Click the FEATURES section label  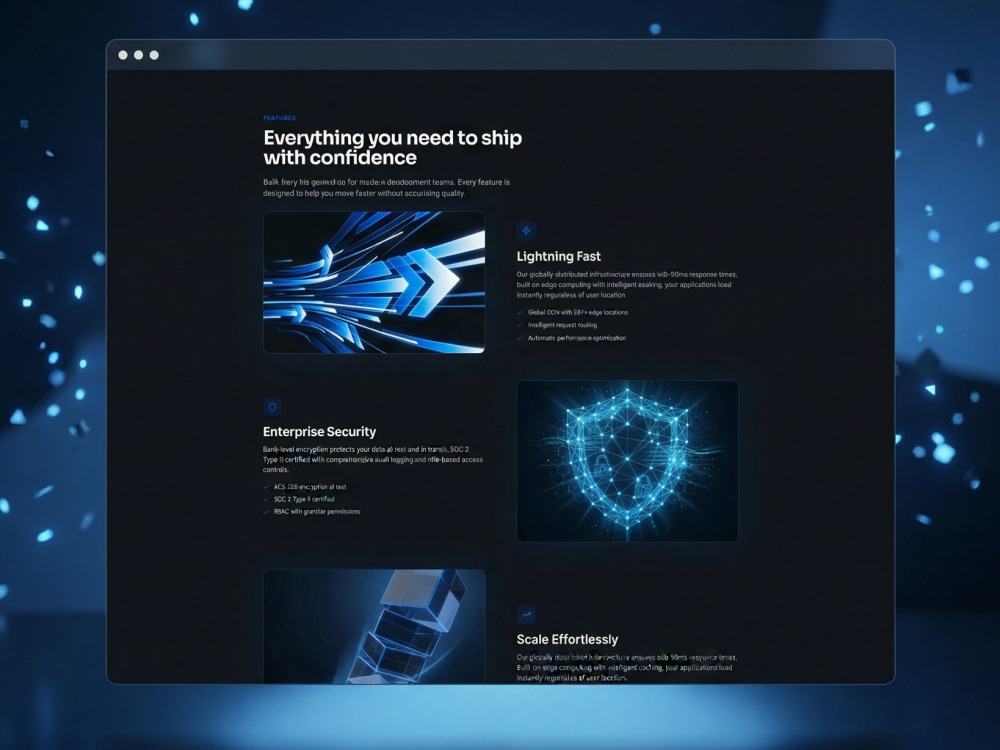click(279, 118)
